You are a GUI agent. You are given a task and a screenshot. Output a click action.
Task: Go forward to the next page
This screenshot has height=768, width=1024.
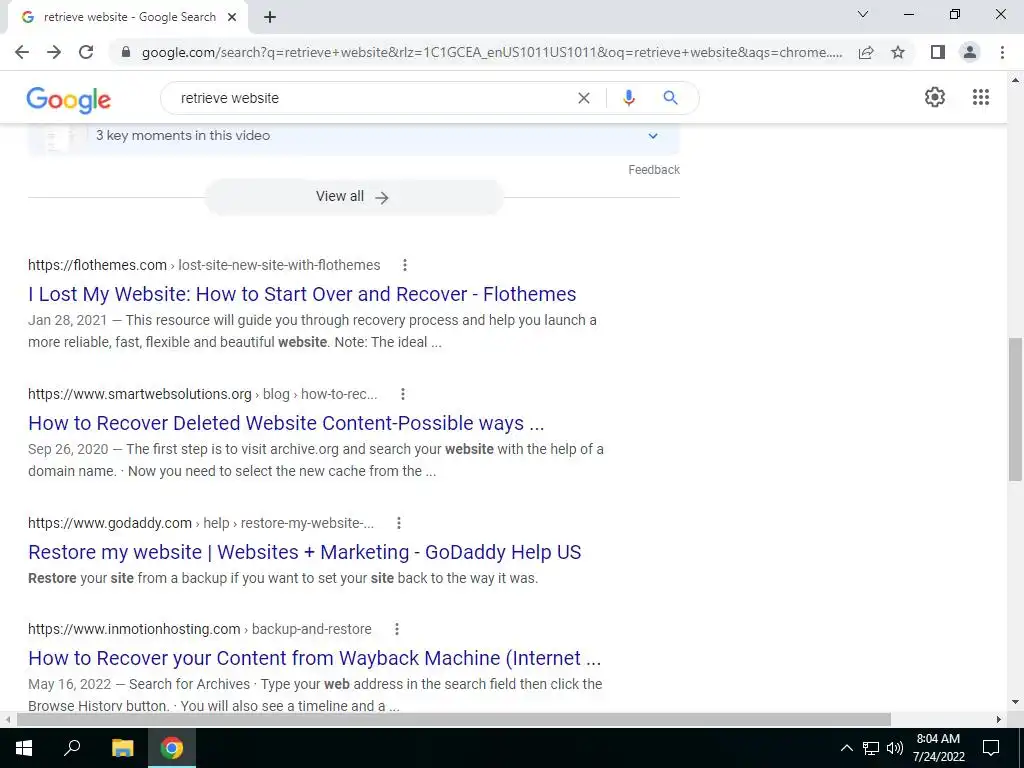tap(54, 52)
